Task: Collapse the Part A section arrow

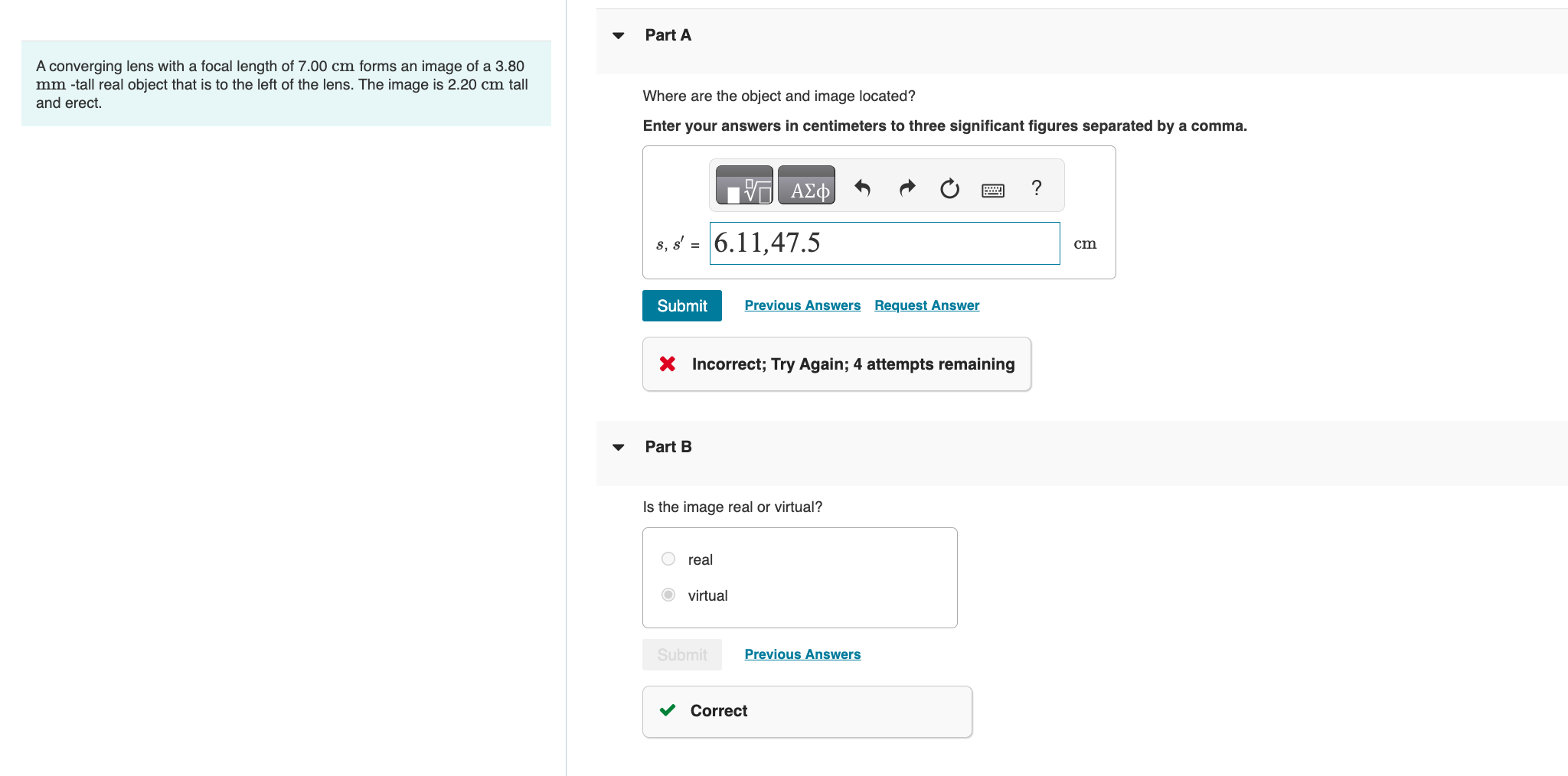Action: tap(619, 35)
